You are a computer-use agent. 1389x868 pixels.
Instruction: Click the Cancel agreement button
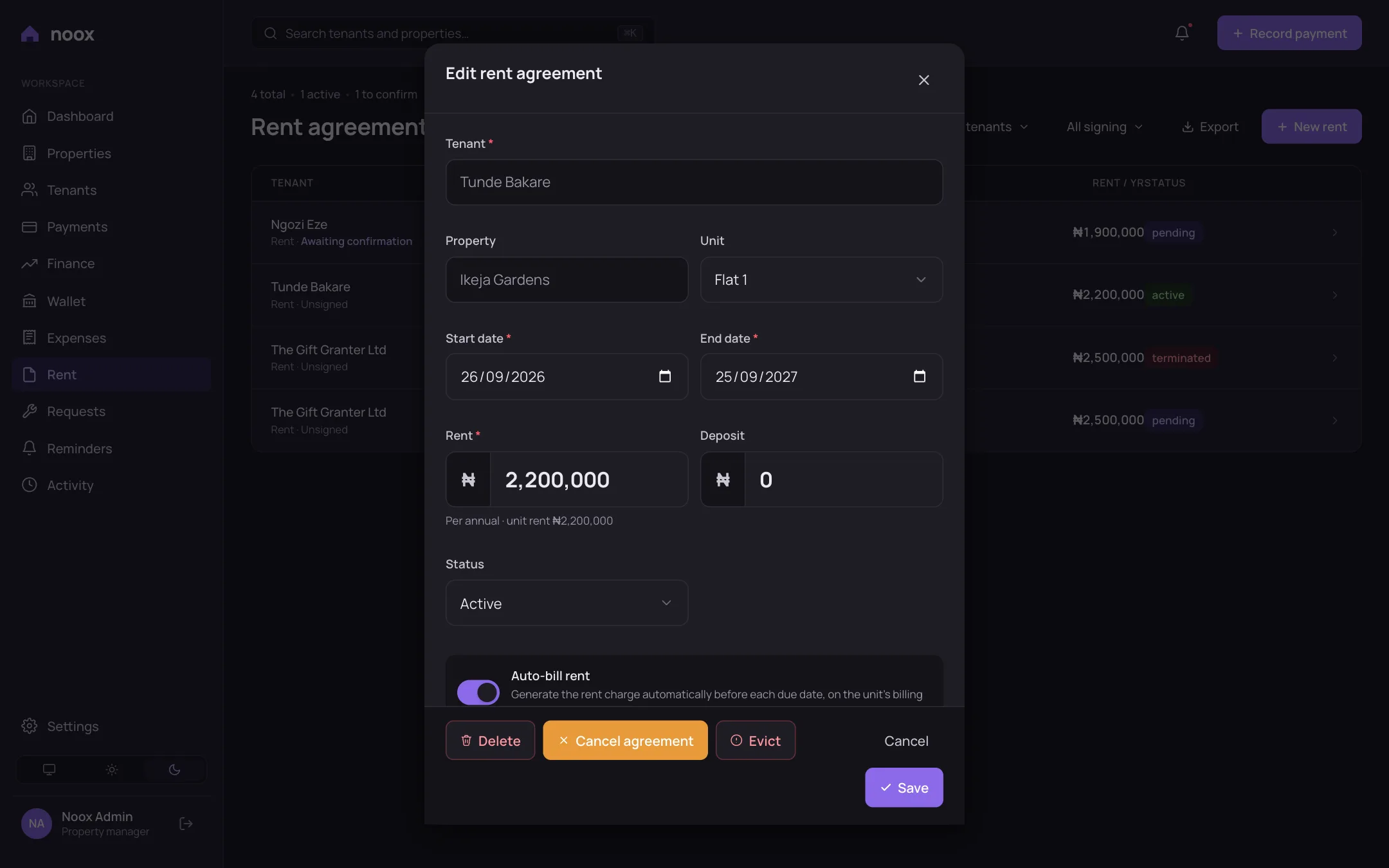(625, 741)
